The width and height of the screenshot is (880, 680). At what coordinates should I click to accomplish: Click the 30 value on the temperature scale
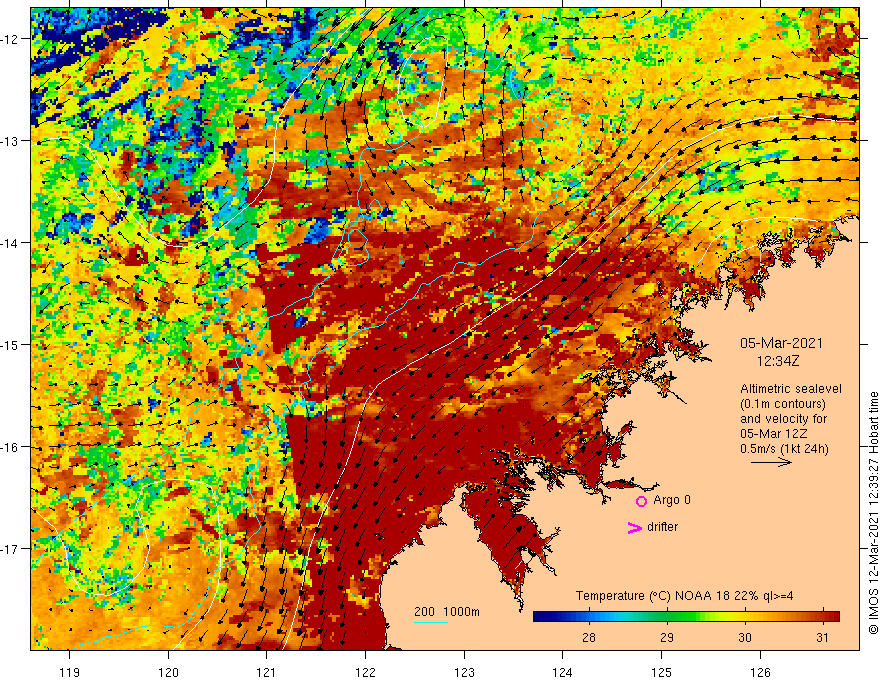pos(745,637)
